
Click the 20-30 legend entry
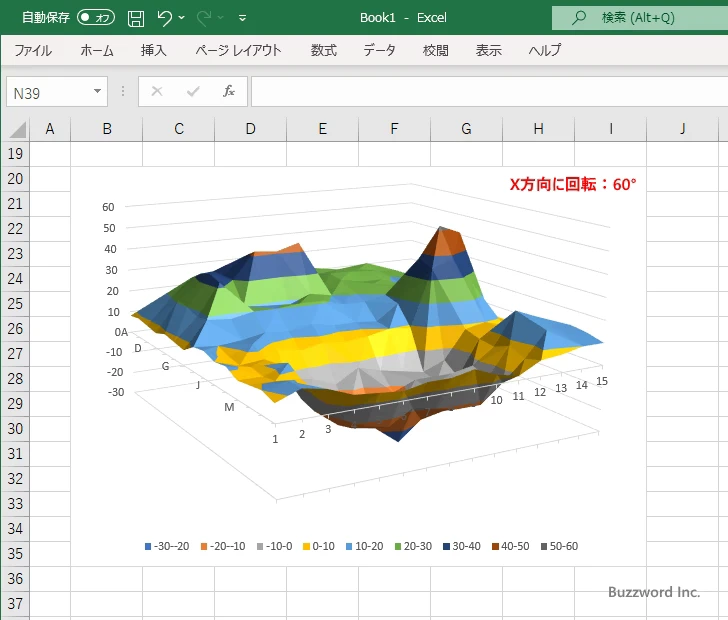[413, 546]
